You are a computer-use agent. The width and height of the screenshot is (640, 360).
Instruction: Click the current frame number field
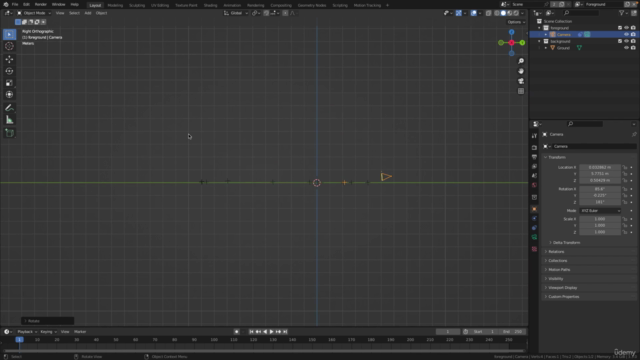pyautogui.click(x=448, y=332)
